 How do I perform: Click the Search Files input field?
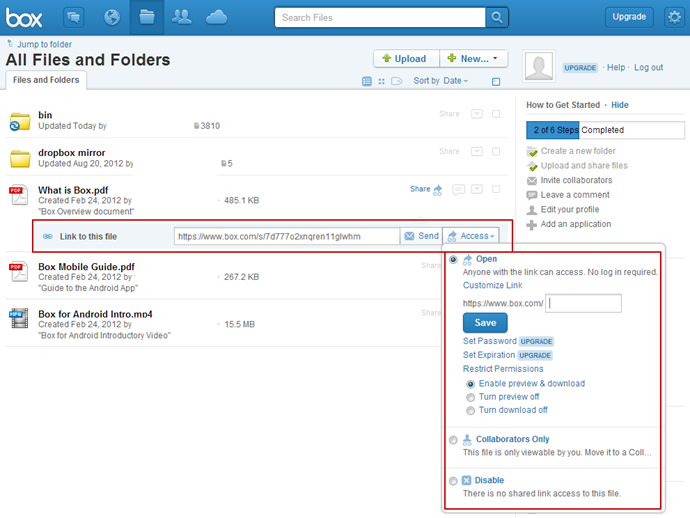[380, 18]
